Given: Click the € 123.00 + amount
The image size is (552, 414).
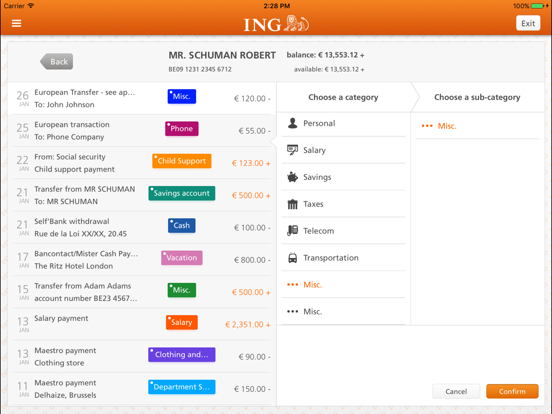Looking at the screenshot, I should [251, 163].
